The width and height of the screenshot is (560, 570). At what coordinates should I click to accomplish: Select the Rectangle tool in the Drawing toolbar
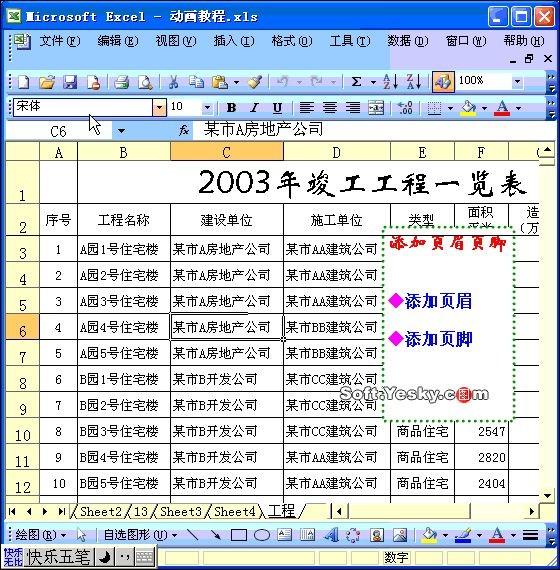[x=239, y=535]
